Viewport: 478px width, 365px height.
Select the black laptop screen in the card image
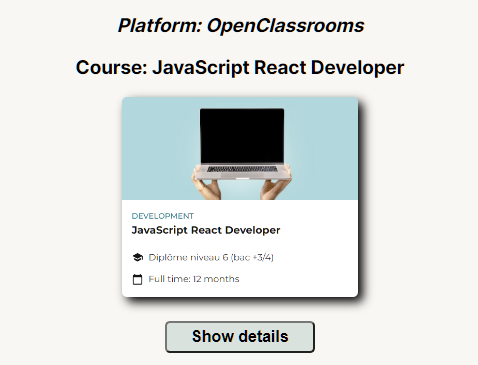coord(242,136)
